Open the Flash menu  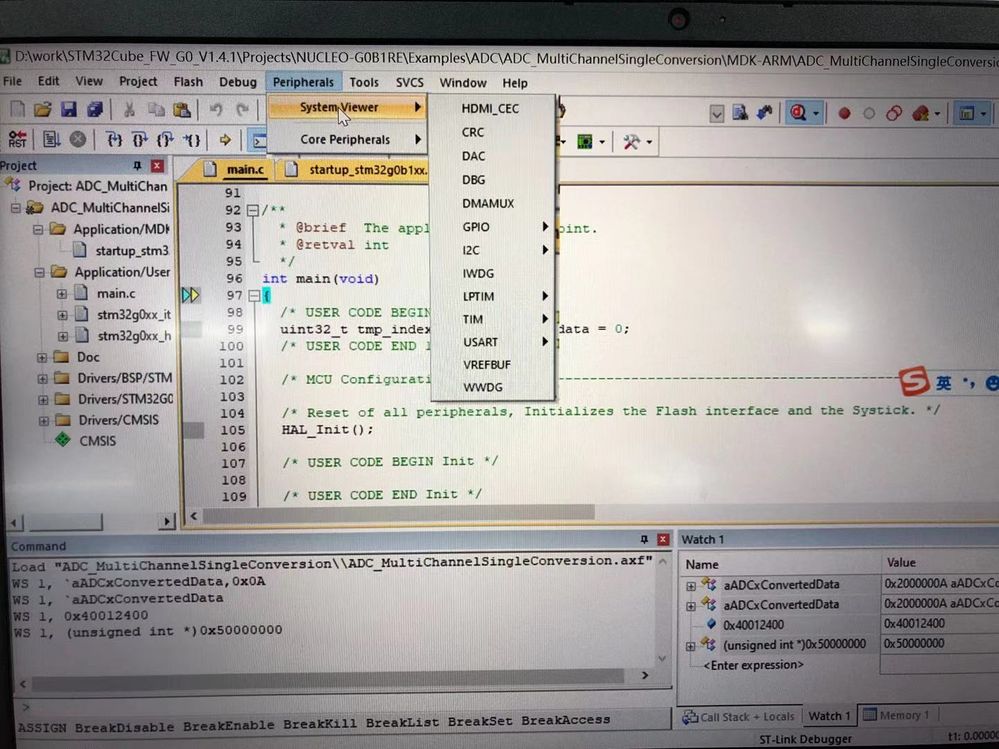point(188,82)
